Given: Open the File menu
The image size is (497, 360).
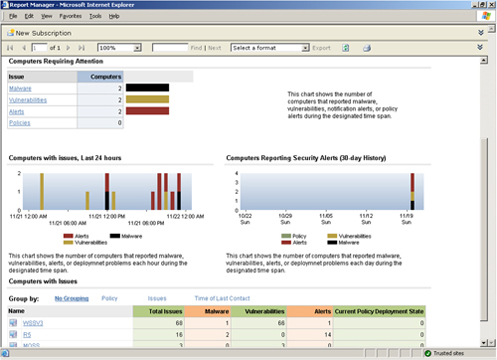Looking at the screenshot, I should (x=13, y=16).
